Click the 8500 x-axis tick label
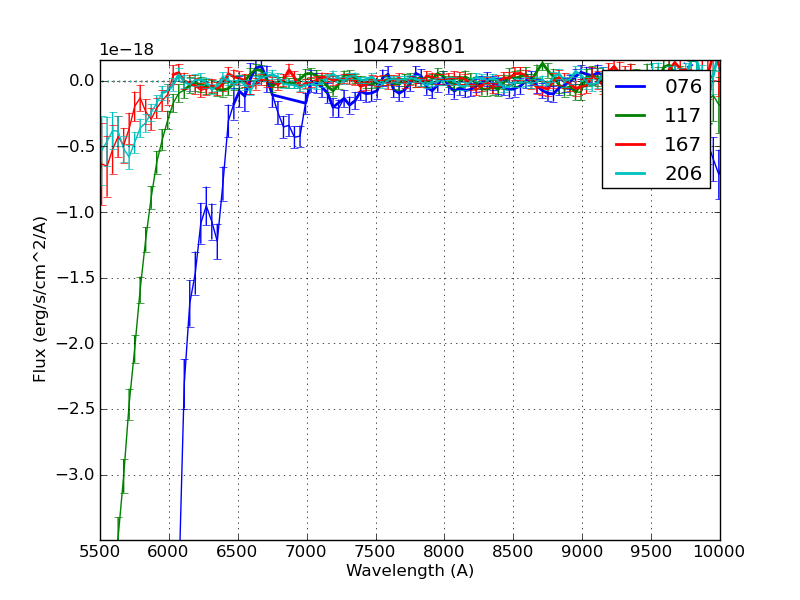This screenshot has width=800, height=600. tap(513, 552)
